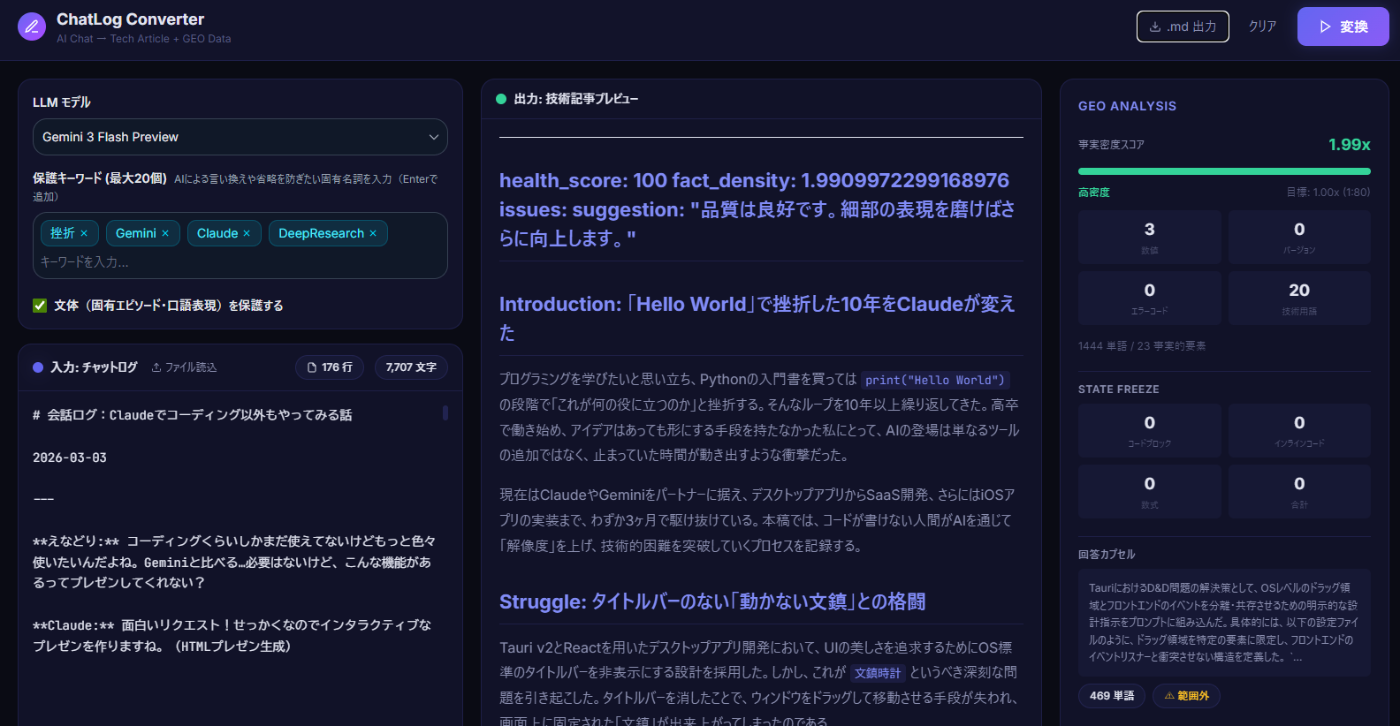Remove the Claude keyword tag
1400x726 pixels.
247,233
